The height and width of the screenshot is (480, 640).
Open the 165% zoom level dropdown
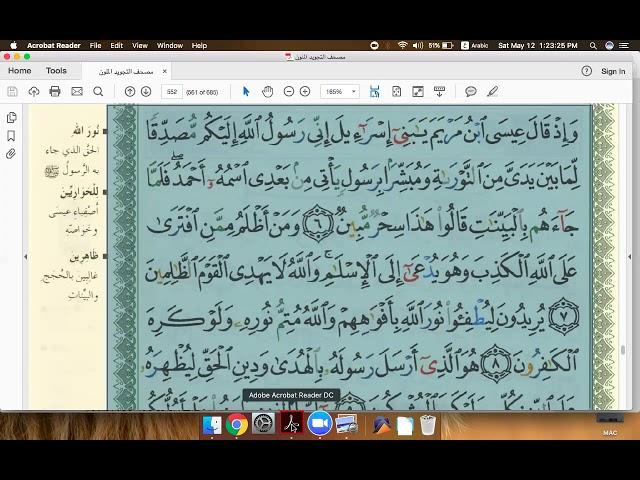point(340,92)
